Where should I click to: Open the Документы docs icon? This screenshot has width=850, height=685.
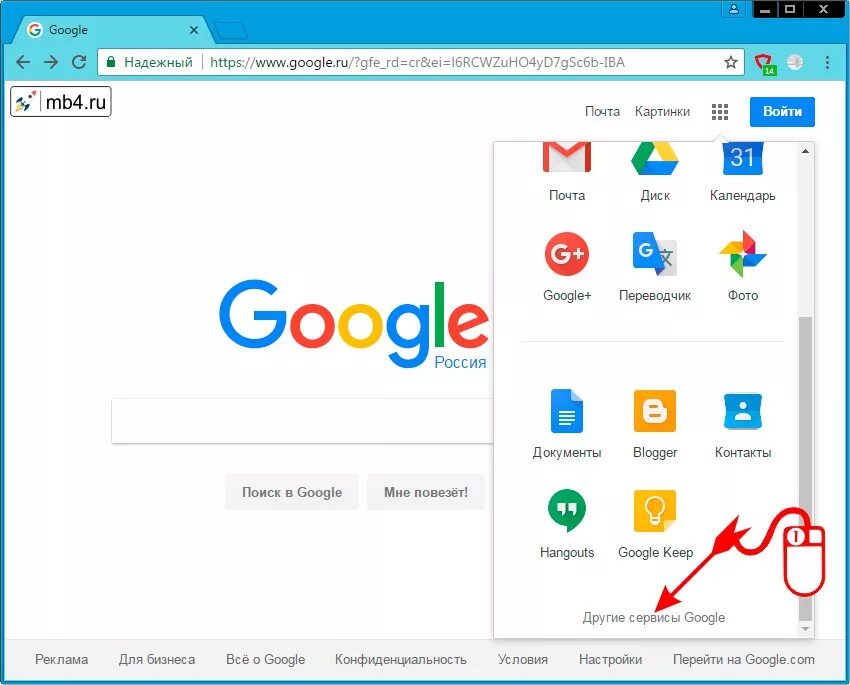pos(567,411)
